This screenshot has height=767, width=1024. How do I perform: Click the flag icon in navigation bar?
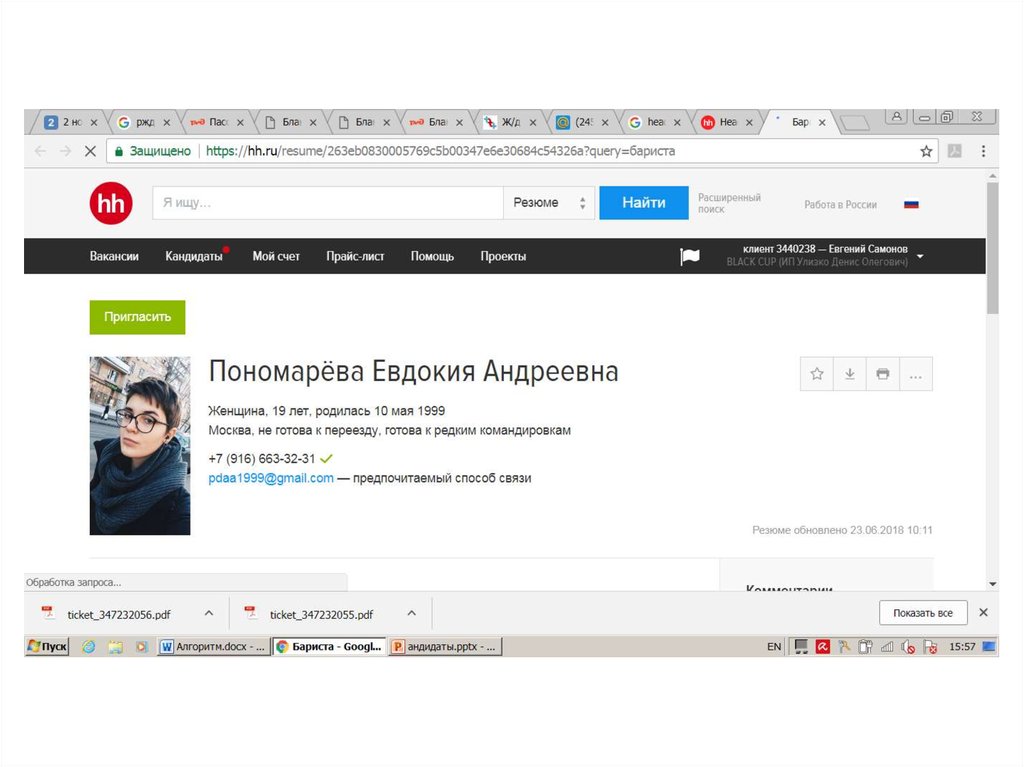(x=690, y=257)
